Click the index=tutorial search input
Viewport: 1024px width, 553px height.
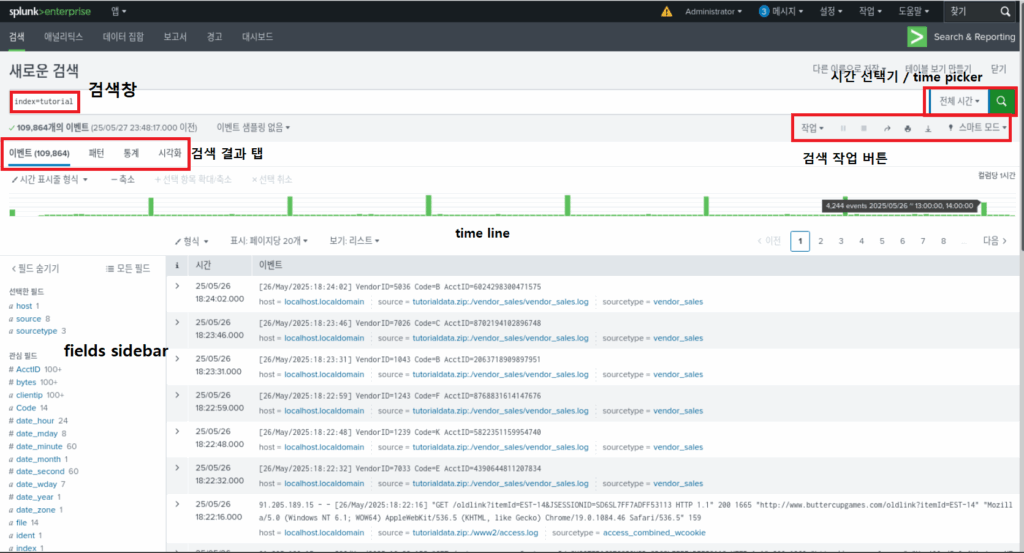pos(467,101)
